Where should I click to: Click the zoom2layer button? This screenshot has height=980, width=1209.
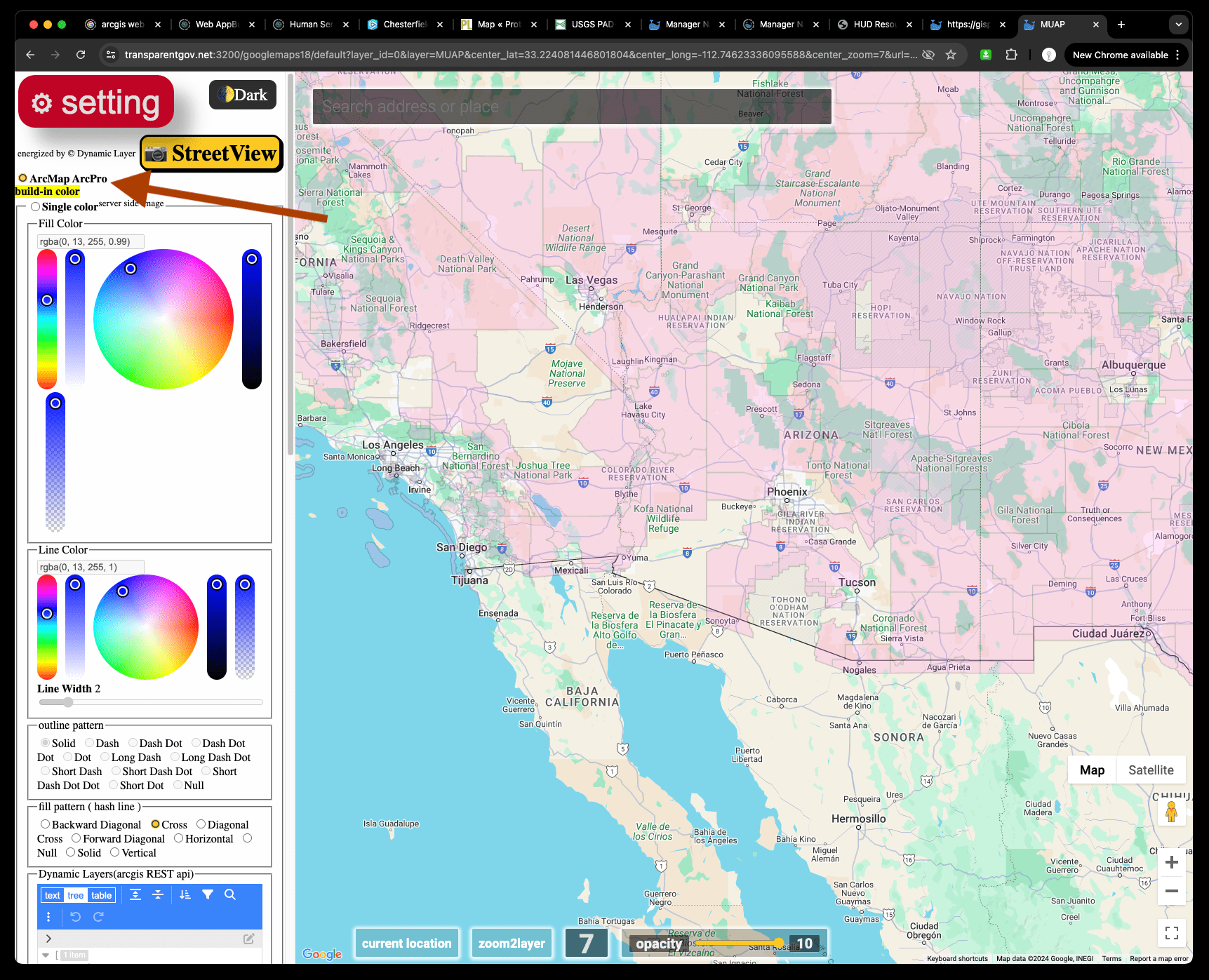(512, 944)
